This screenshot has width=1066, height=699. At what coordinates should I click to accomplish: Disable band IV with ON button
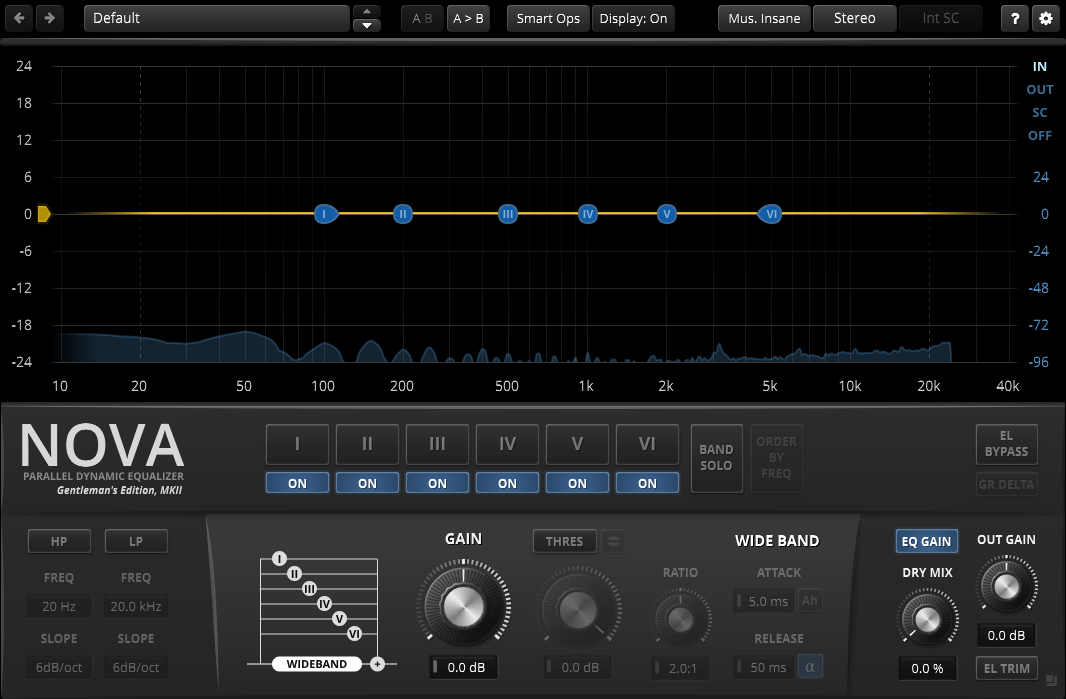tap(507, 483)
